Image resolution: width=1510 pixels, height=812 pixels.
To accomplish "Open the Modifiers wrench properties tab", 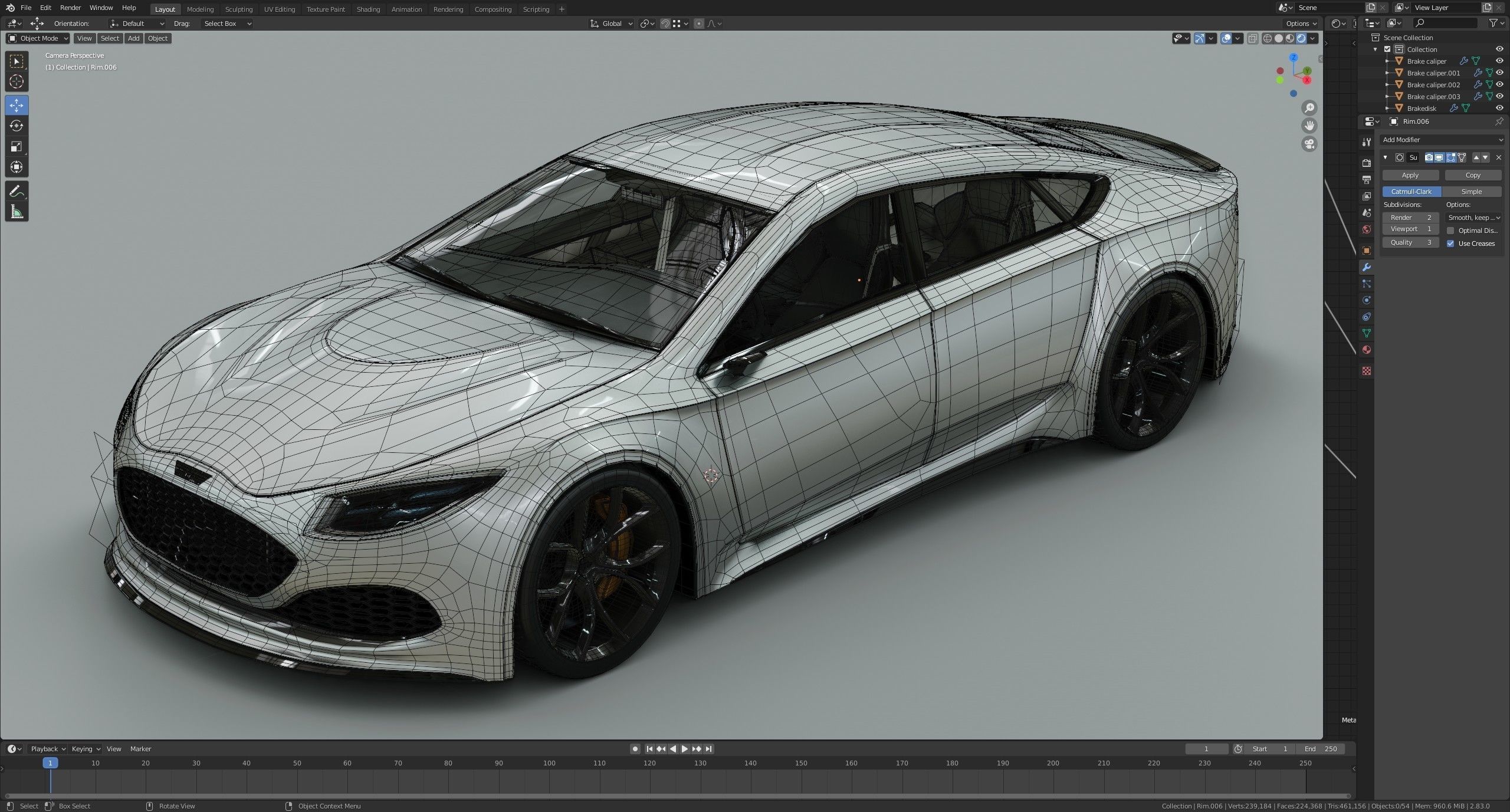I will click(x=1367, y=267).
